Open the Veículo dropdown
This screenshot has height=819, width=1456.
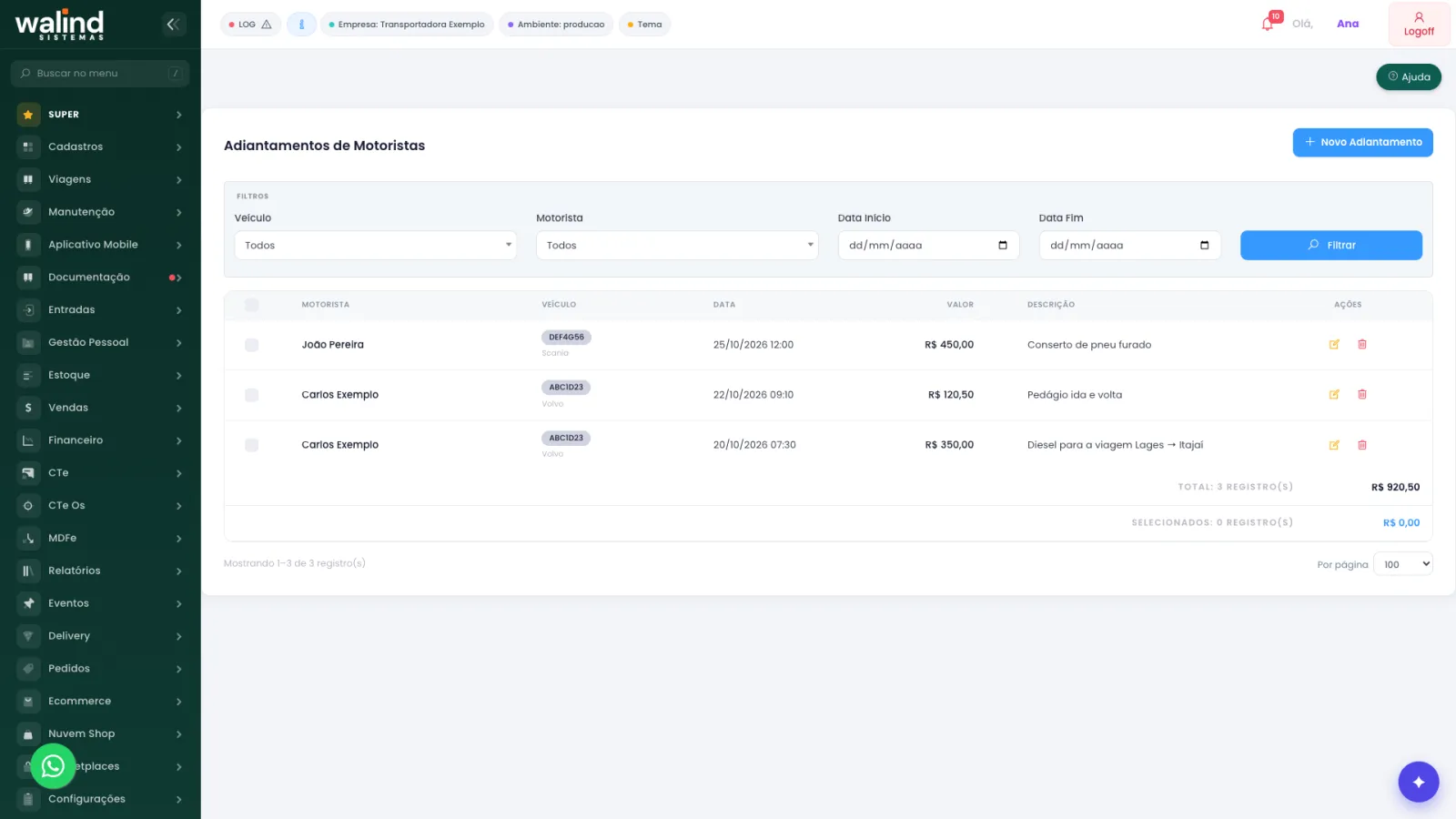[x=376, y=246]
